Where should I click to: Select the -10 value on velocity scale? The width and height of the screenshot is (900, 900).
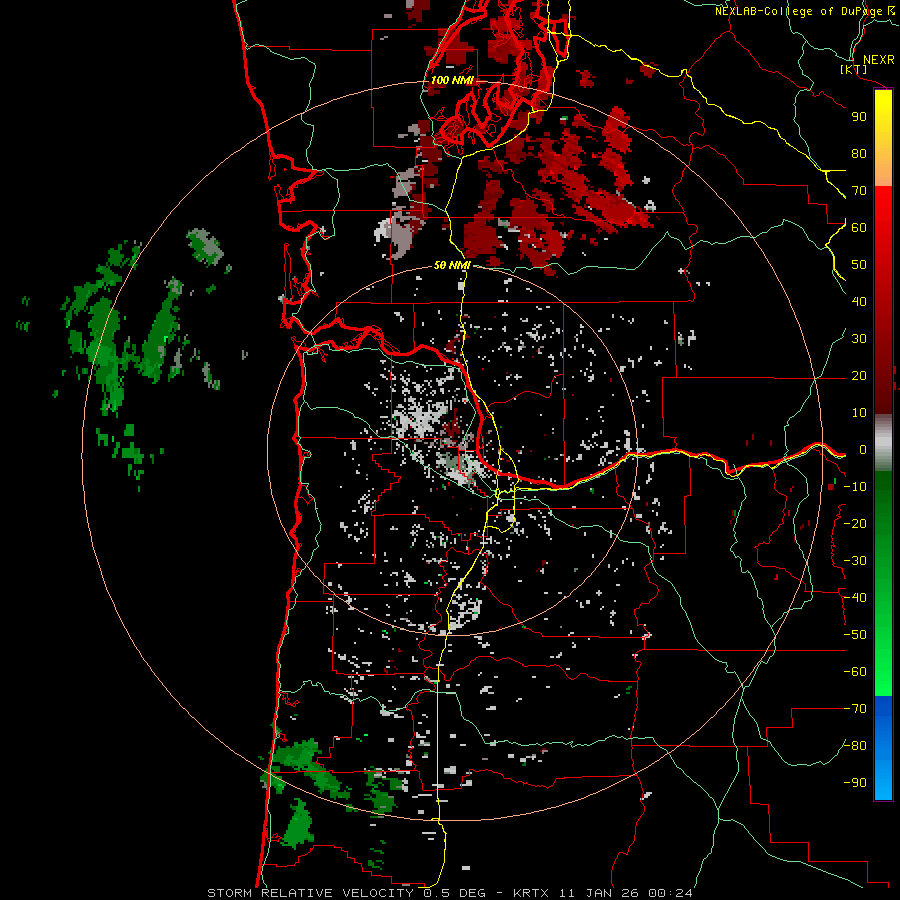coord(855,487)
